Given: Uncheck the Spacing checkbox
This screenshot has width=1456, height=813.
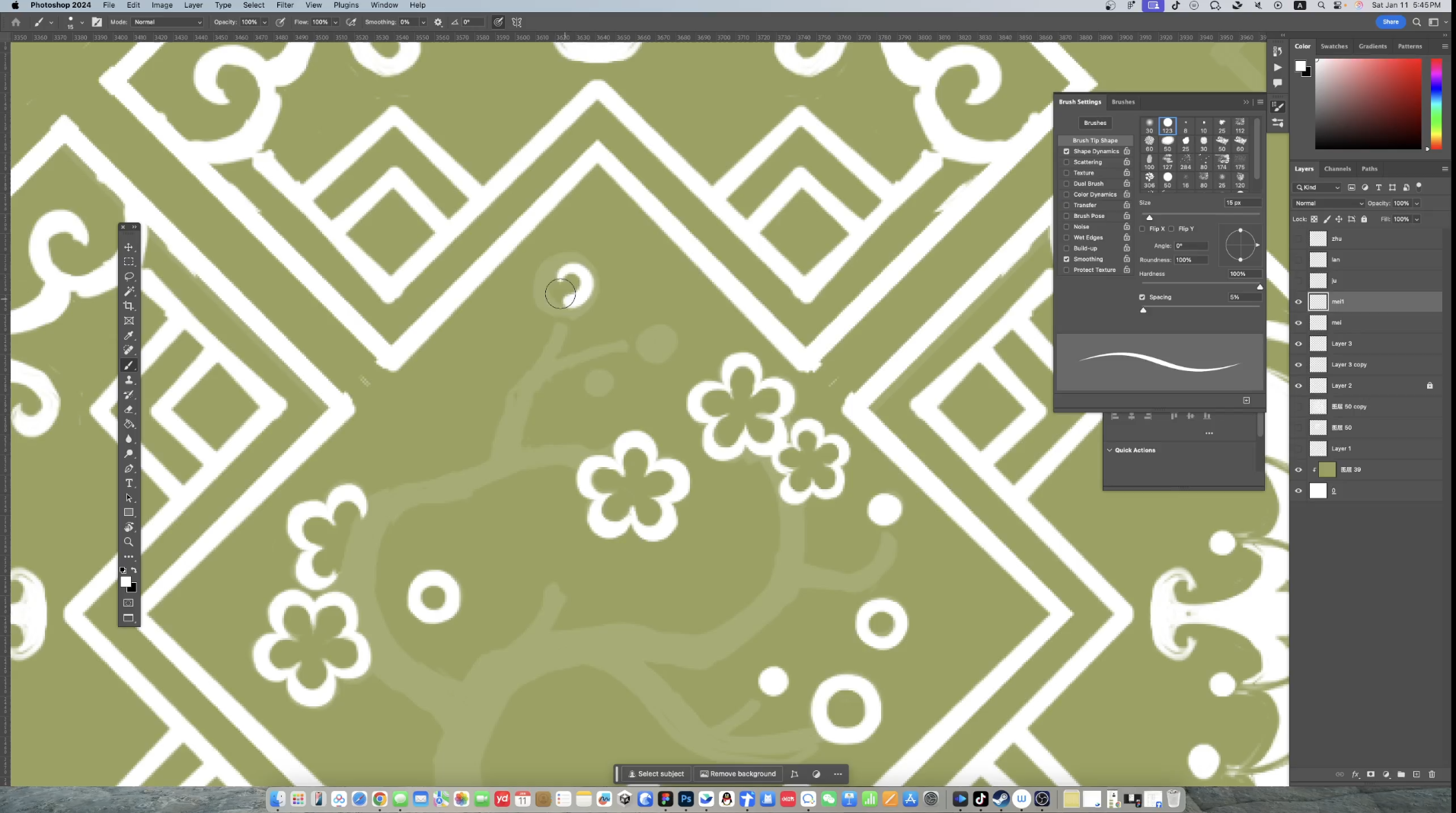Looking at the screenshot, I should click(x=1141, y=297).
